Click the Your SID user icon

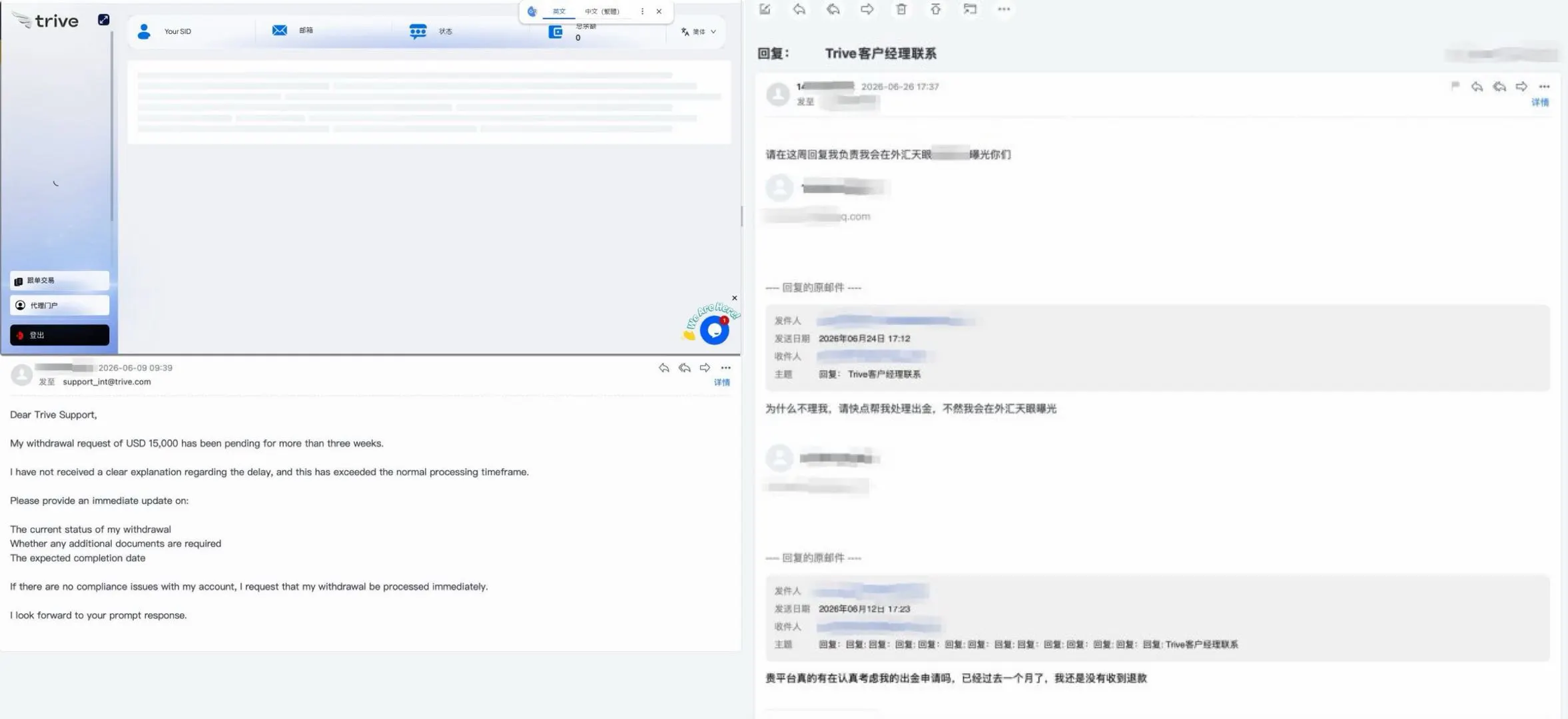click(144, 31)
